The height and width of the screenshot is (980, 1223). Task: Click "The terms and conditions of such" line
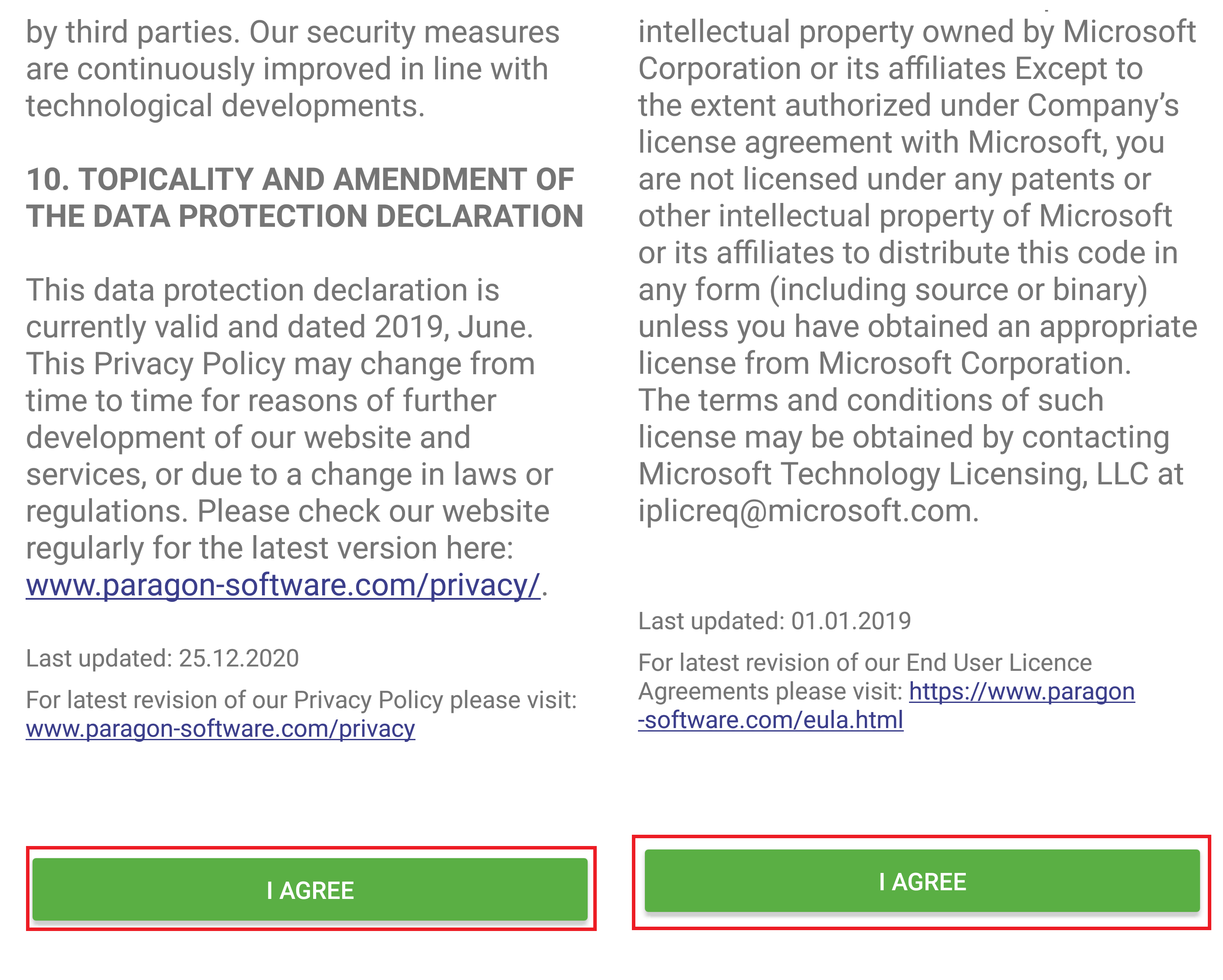pos(871,400)
